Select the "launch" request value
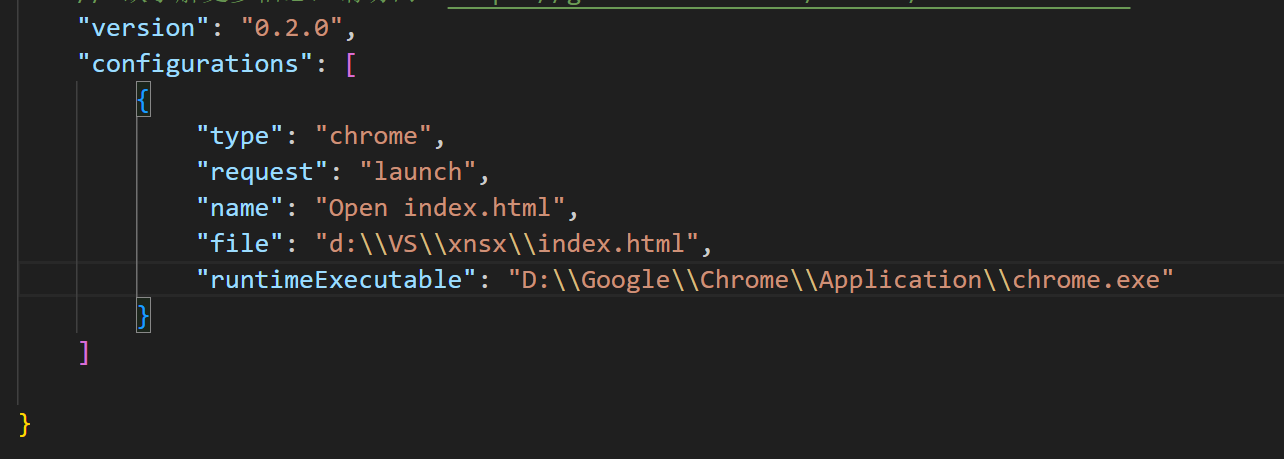Screen dimensions: 1284x459 (x=418, y=172)
